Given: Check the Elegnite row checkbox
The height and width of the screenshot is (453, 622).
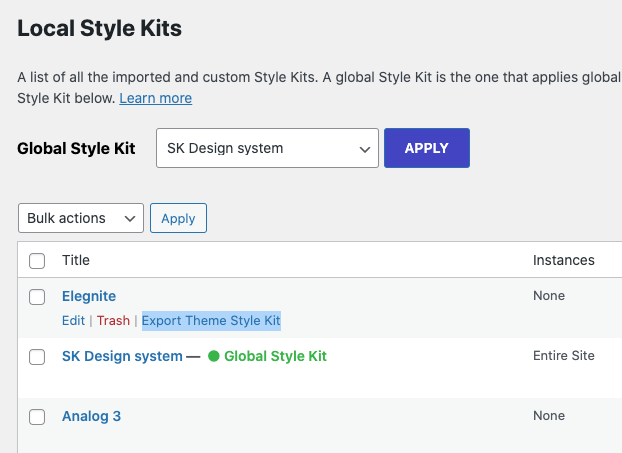Looking at the screenshot, I should (x=37, y=297).
